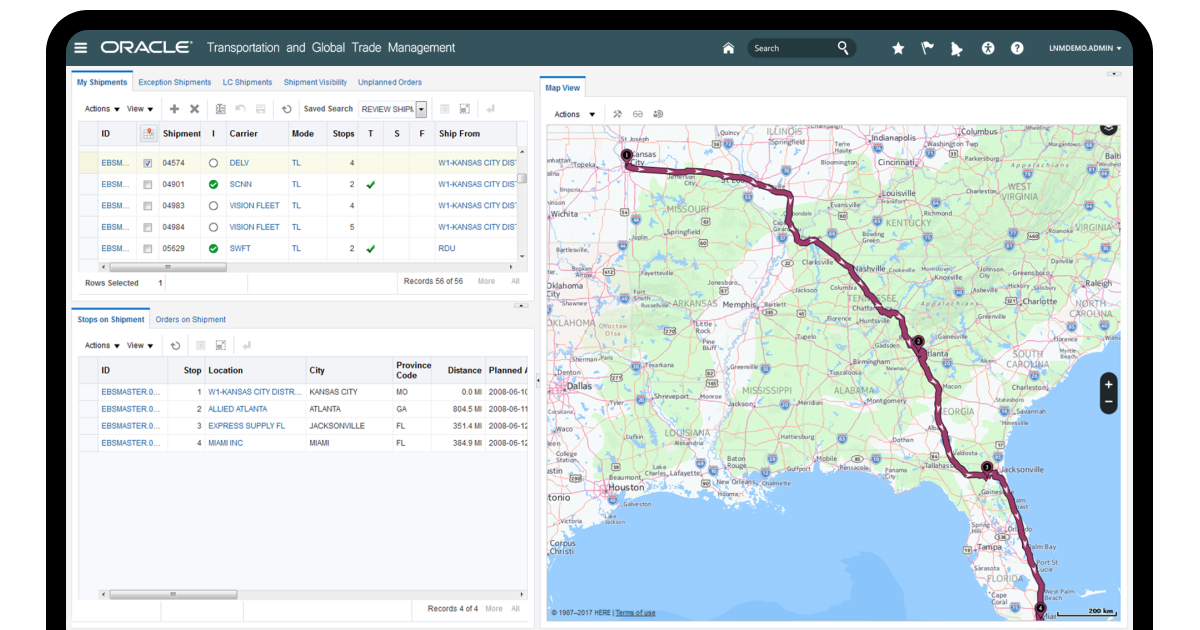Open Favorites star icon

pos(898,48)
